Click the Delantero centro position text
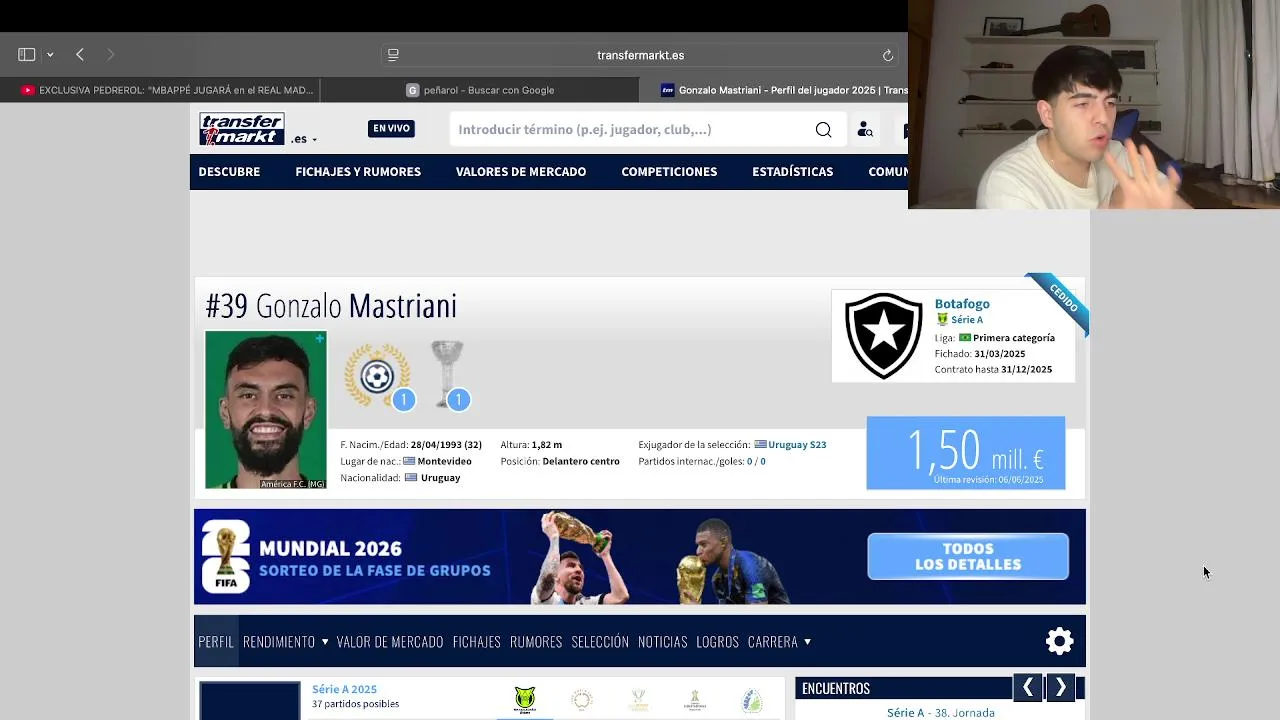Viewport: 1280px width, 720px height. [581, 462]
